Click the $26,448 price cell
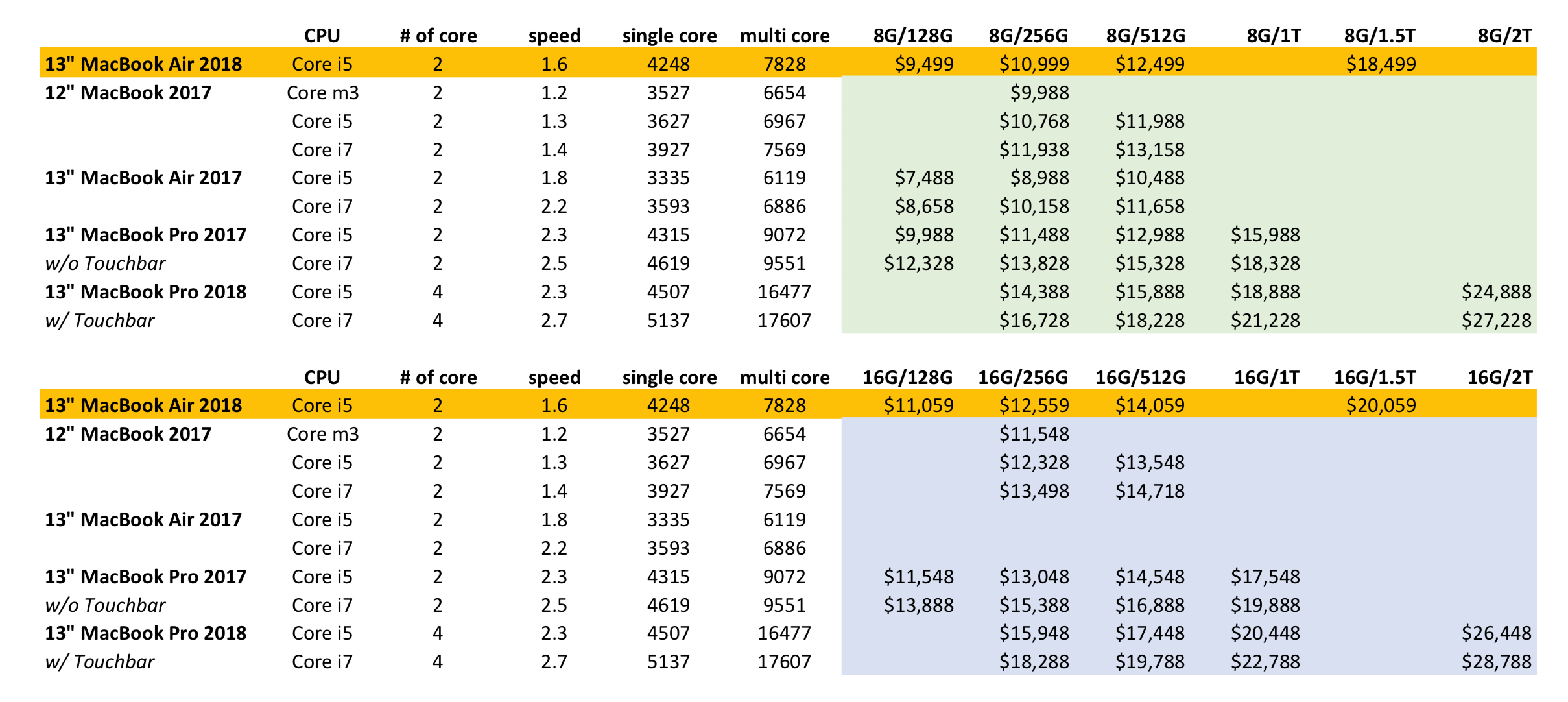1568x702 pixels. 1497,633
